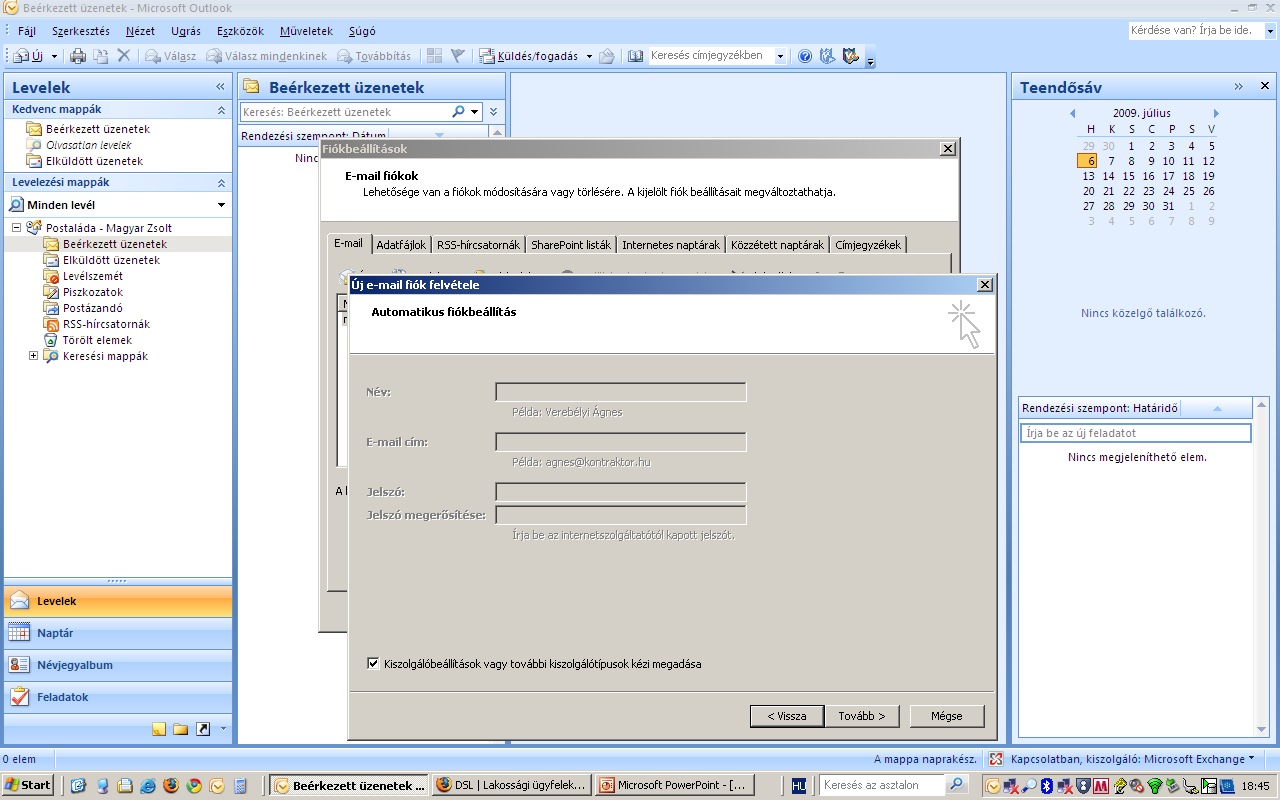Screen dimensions: 1280x800
Task: Switch to the Naptár navigation button
Action: pos(118,633)
